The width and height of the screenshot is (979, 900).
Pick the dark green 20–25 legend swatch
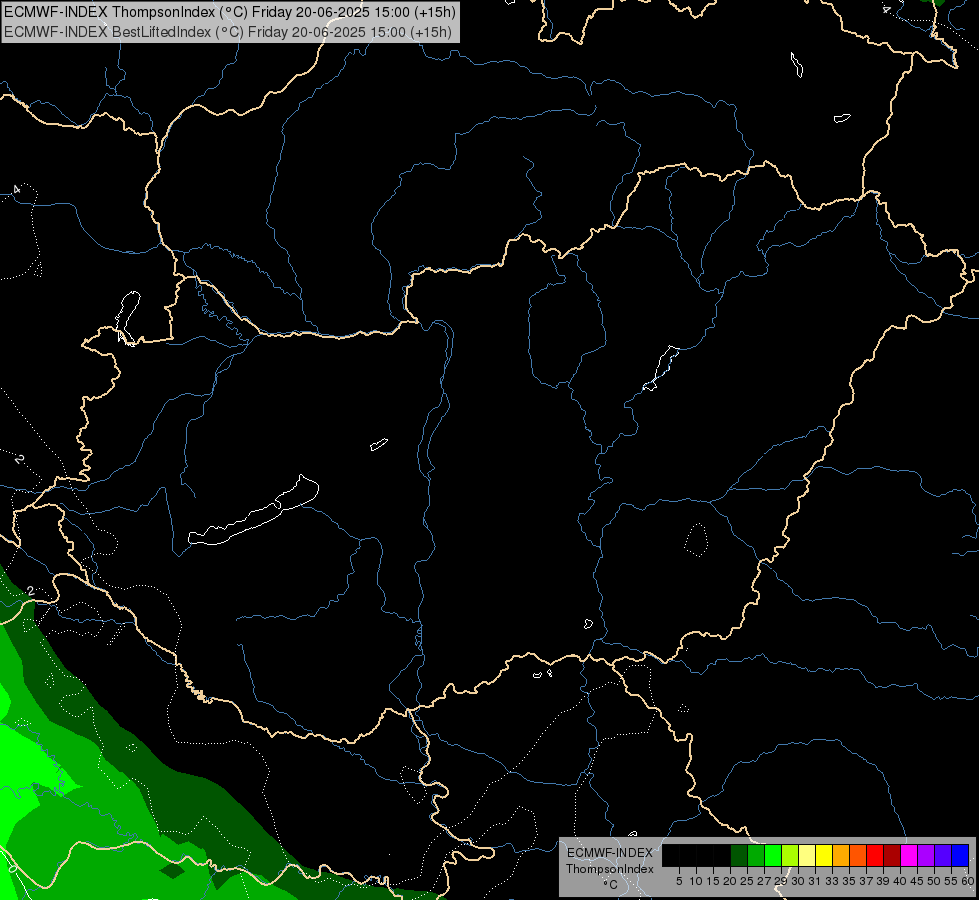click(x=739, y=855)
